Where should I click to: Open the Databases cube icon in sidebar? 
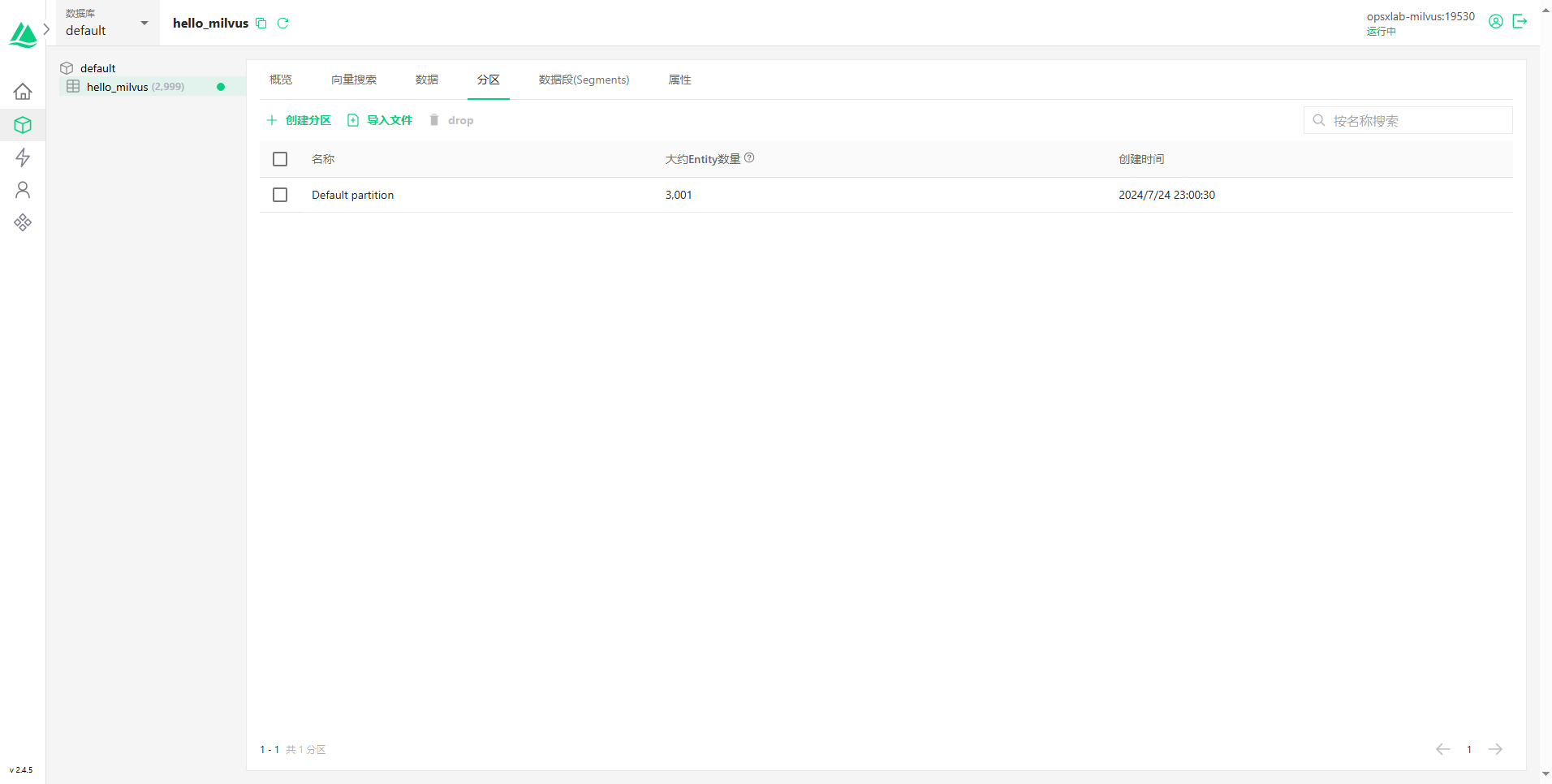pyautogui.click(x=23, y=125)
